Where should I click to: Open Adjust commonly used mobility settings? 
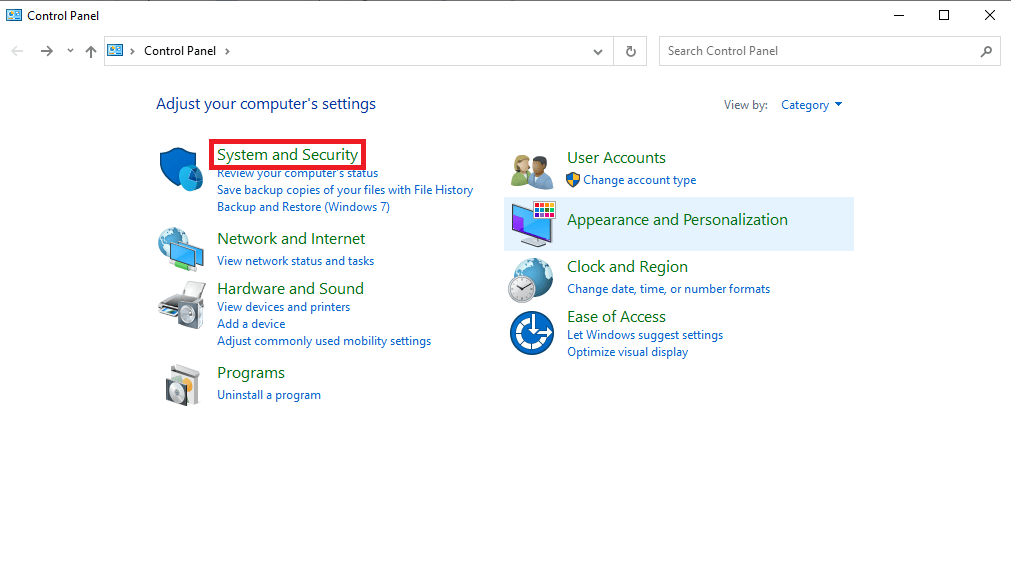tap(324, 341)
